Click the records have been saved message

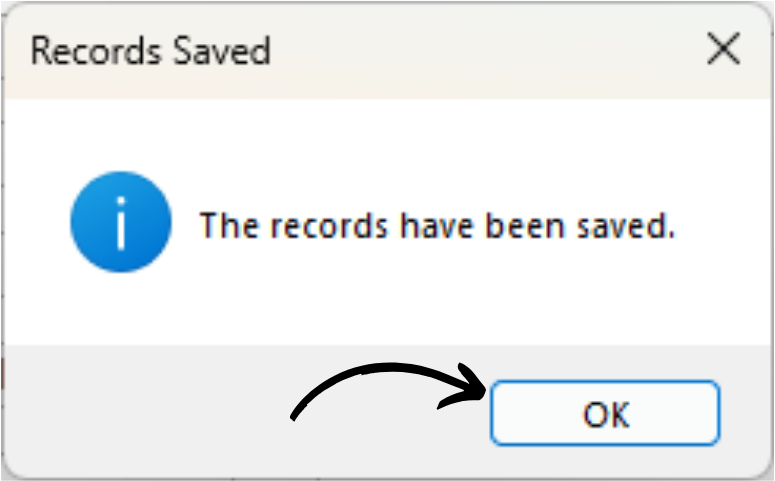[437, 226]
